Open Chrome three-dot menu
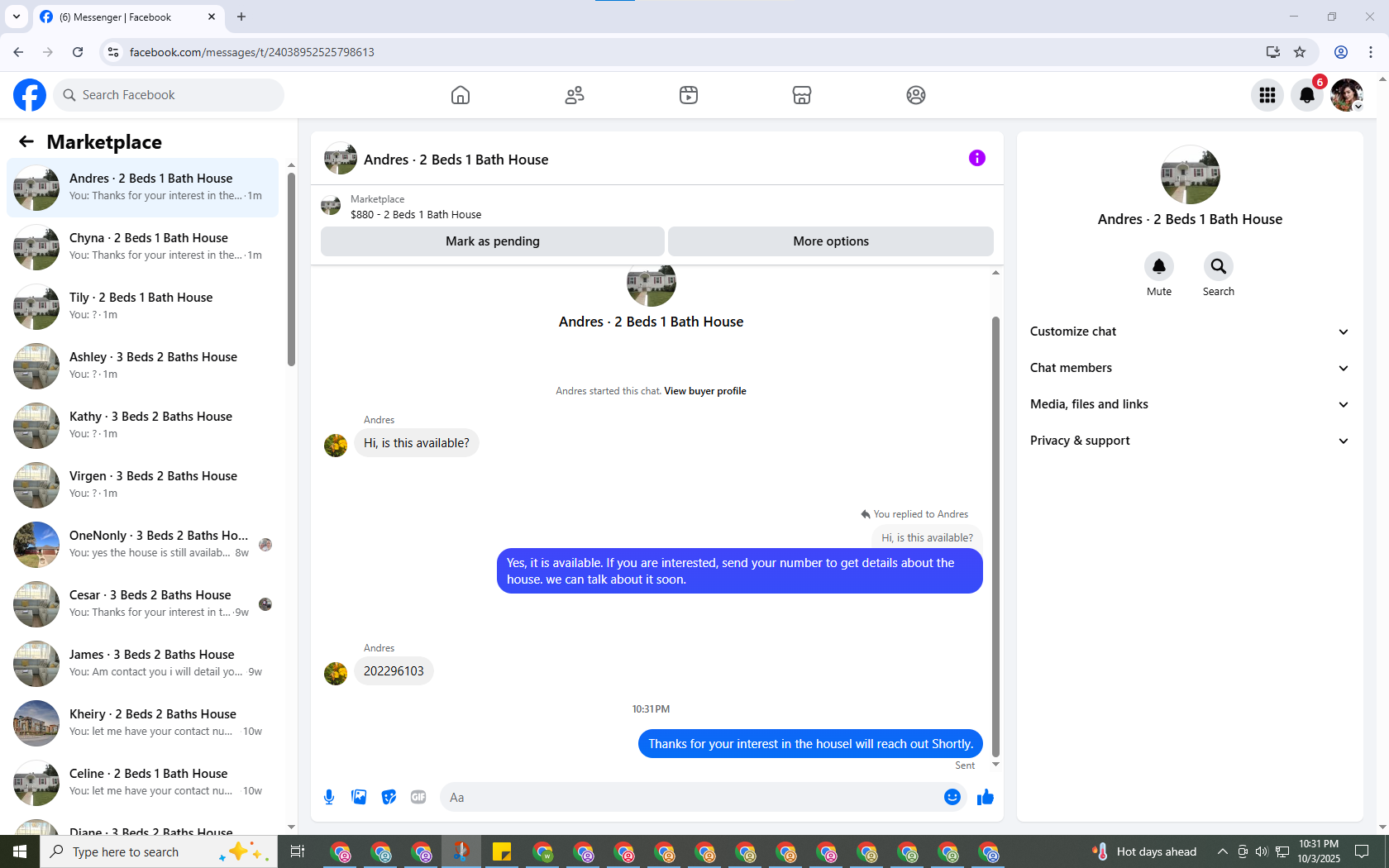 [x=1371, y=52]
